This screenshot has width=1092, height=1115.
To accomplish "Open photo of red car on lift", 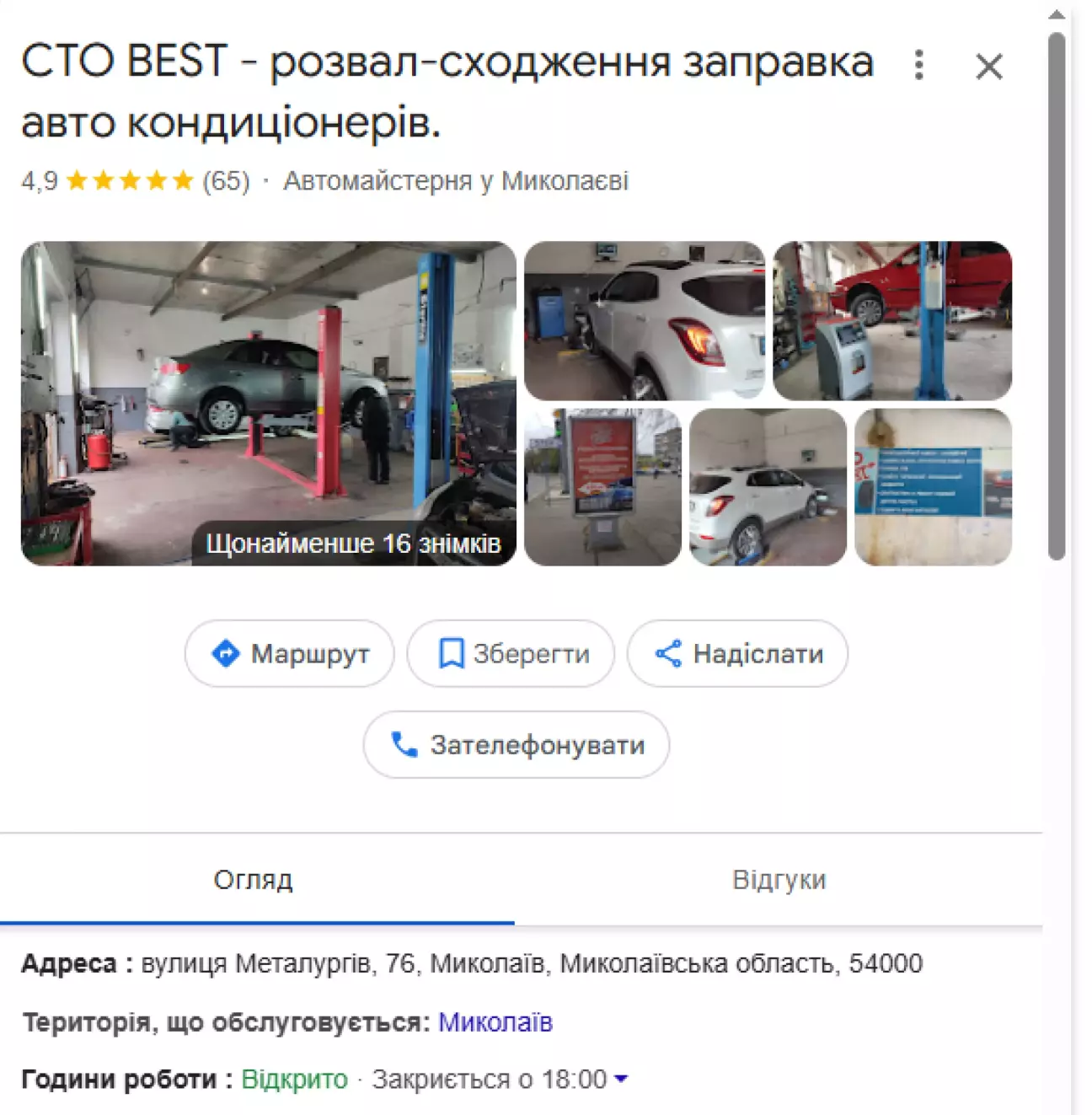I will [x=892, y=320].
